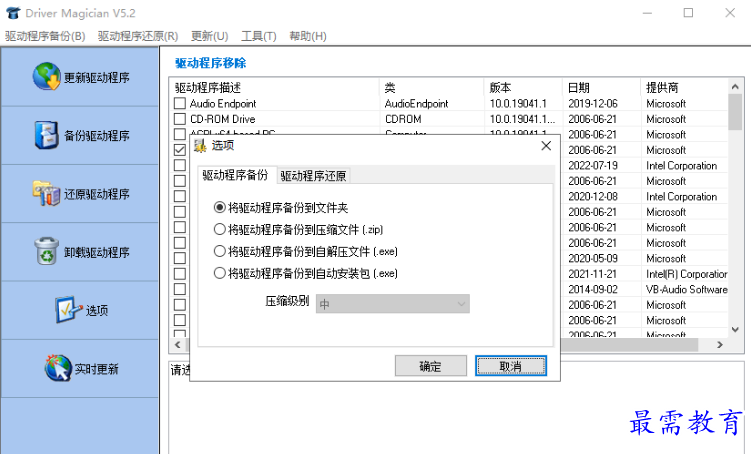Click the 选项 dialog title icon
This screenshot has height=454, width=751.
(200, 146)
